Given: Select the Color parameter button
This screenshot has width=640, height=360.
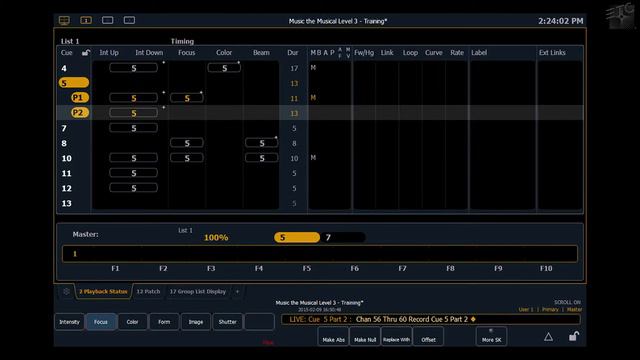Looking at the screenshot, I should [132, 322].
